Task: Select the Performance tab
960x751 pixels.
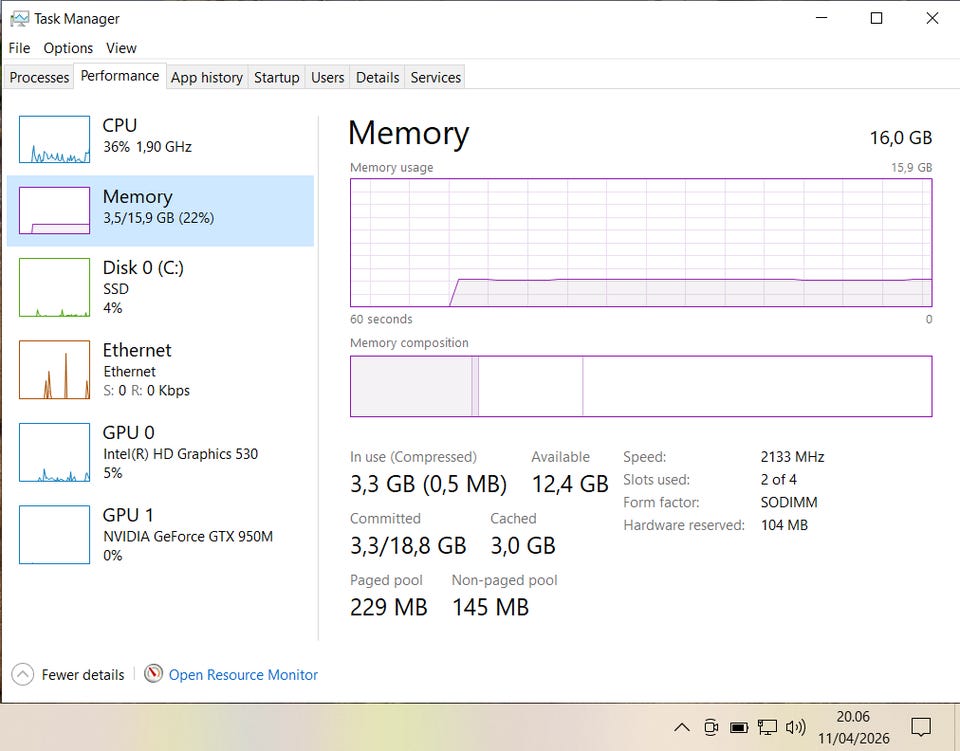Action: pos(120,76)
